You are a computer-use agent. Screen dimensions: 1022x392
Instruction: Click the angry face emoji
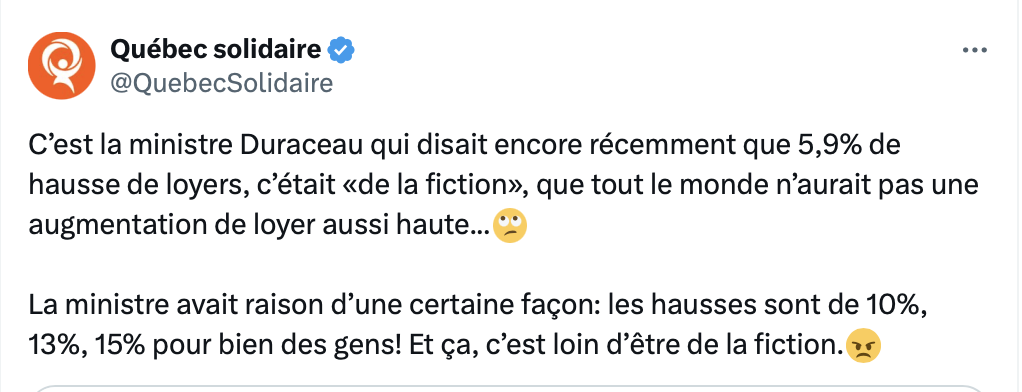[x=864, y=347]
